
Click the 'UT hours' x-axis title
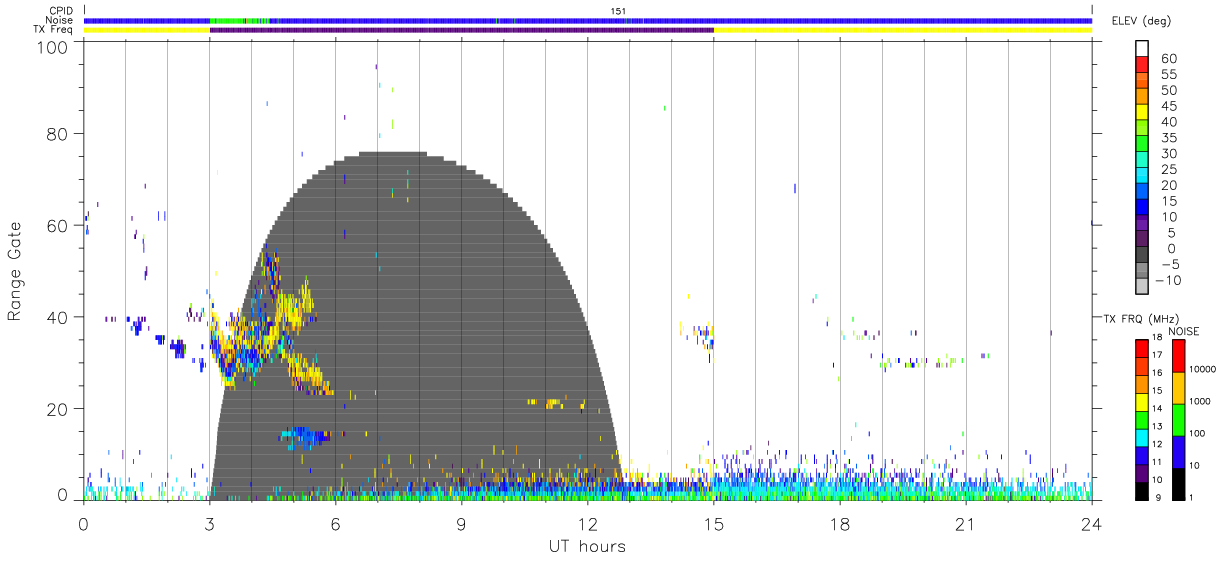(x=587, y=547)
